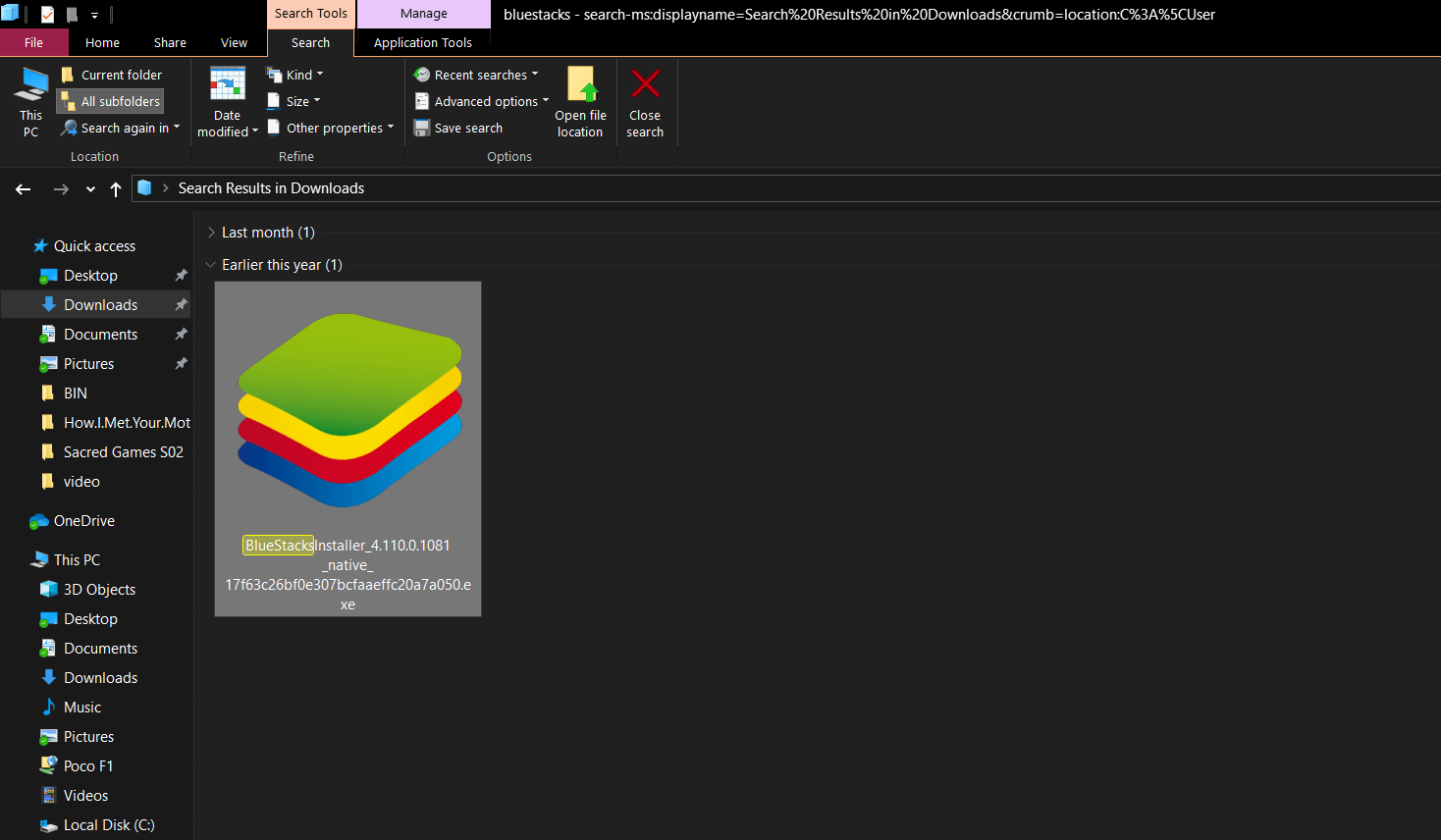This screenshot has height=840, width=1441.
Task: Click the pin icon next to Pictures
Action: [x=181, y=364]
